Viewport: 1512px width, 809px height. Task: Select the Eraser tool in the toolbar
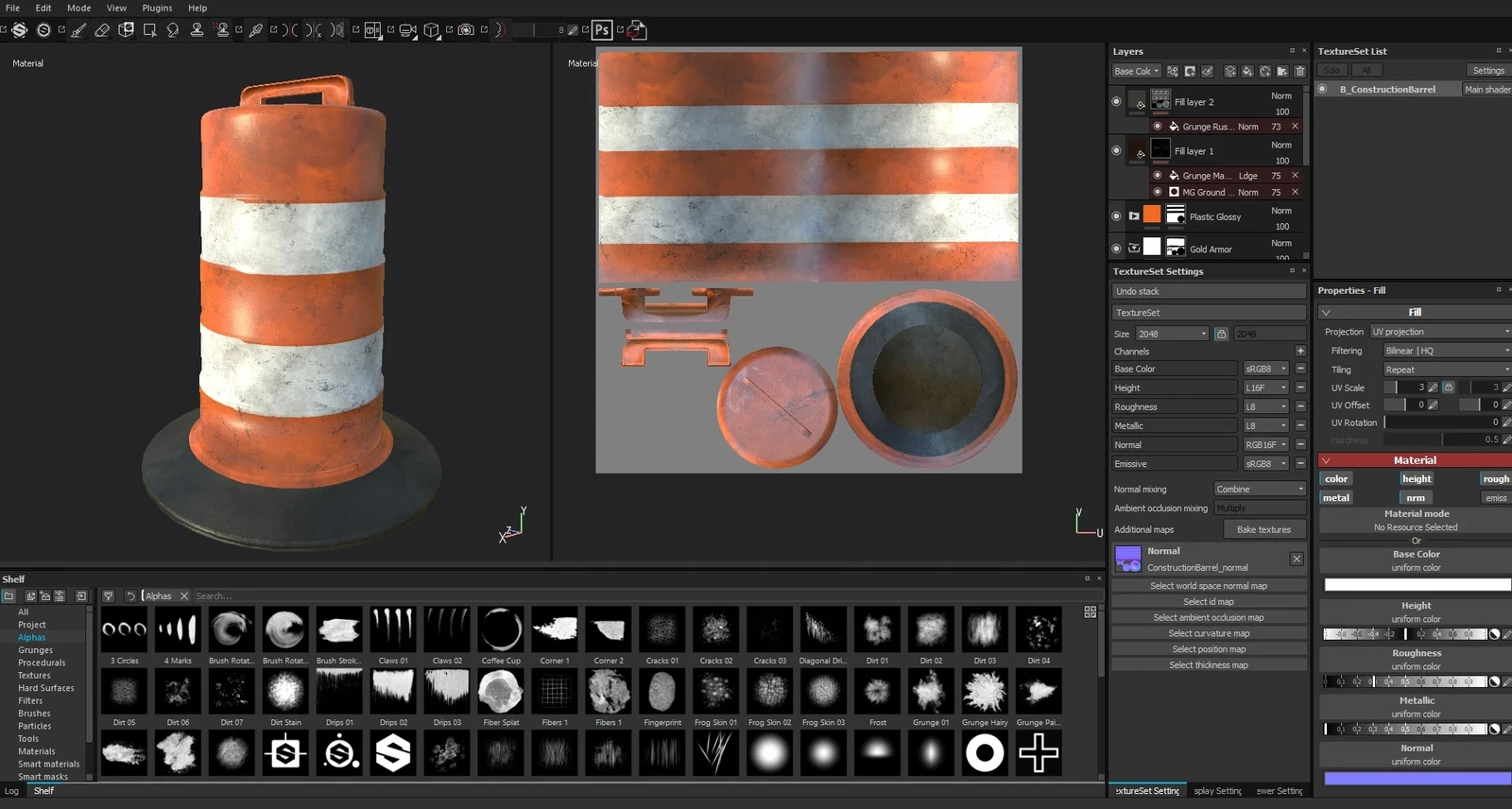click(102, 30)
